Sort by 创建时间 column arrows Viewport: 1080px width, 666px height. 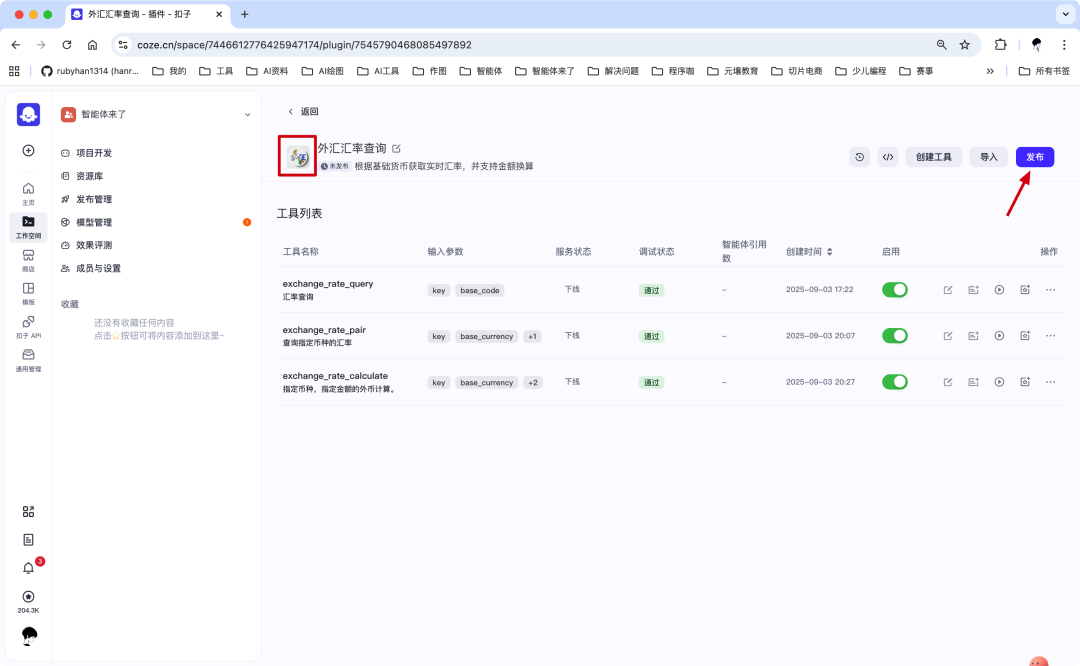click(830, 251)
